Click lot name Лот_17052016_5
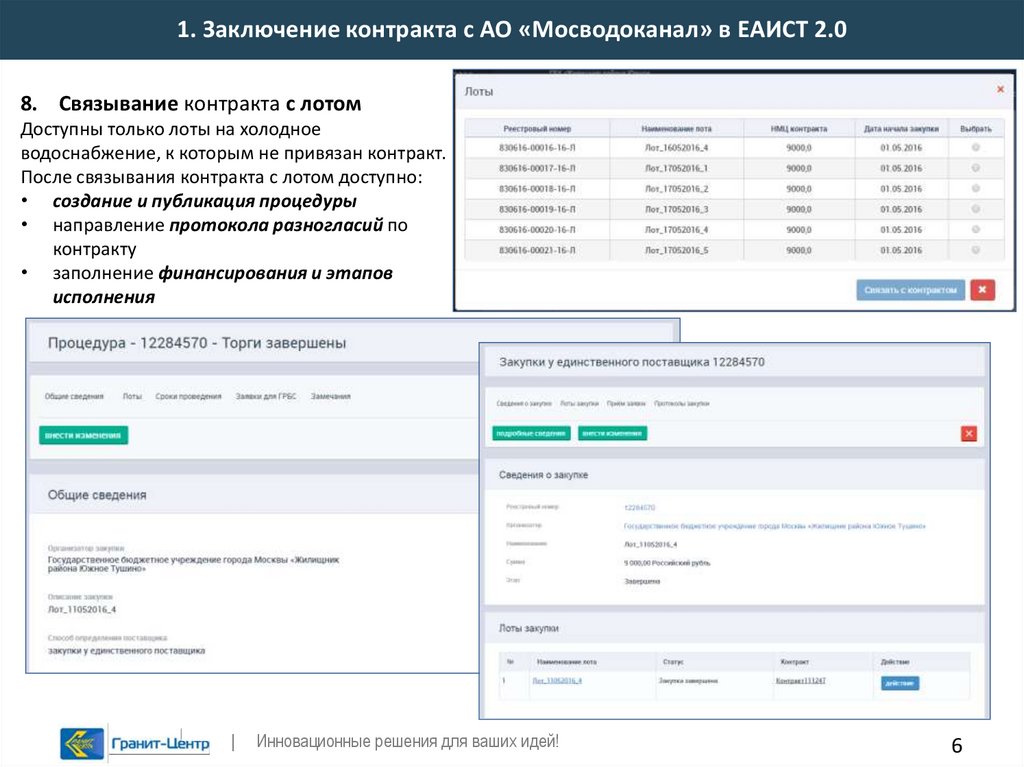Screen dimensions: 1024x767 pyautogui.click(x=676, y=250)
